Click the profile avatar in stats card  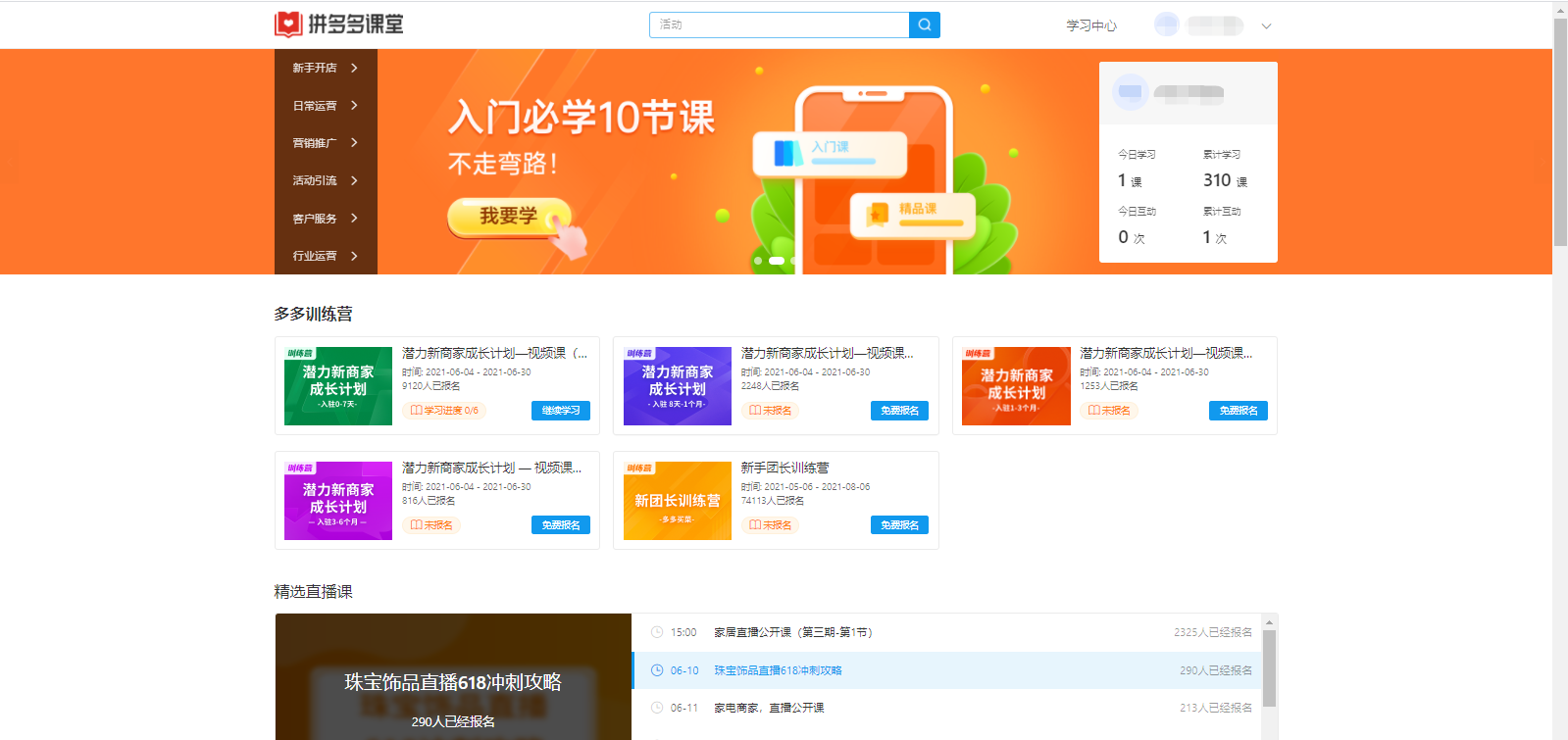click(x=1130, y=92)
